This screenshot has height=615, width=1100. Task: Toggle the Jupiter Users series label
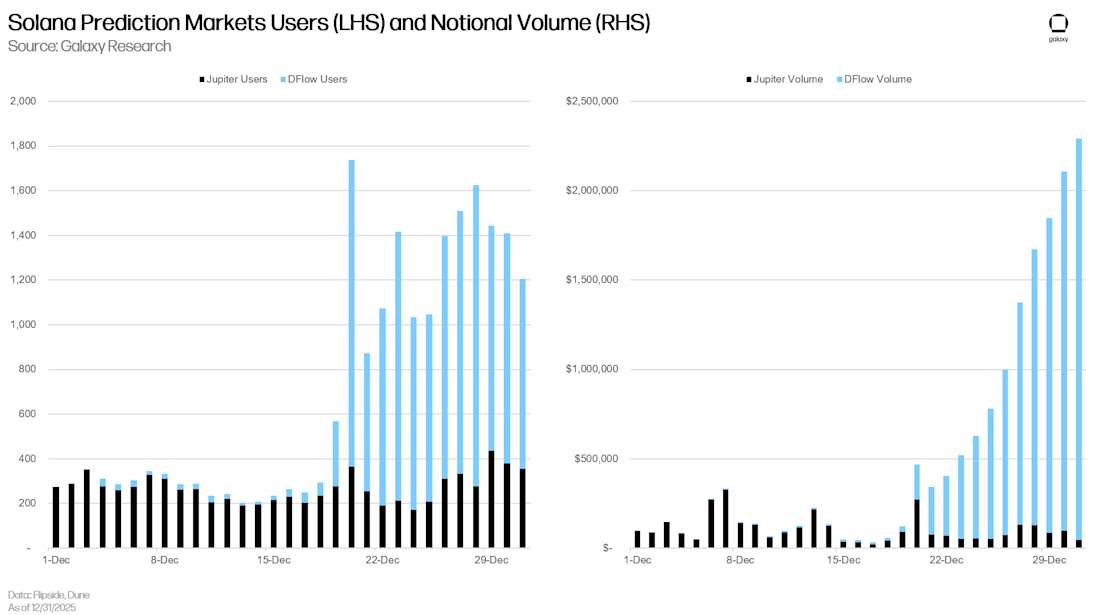239,79
